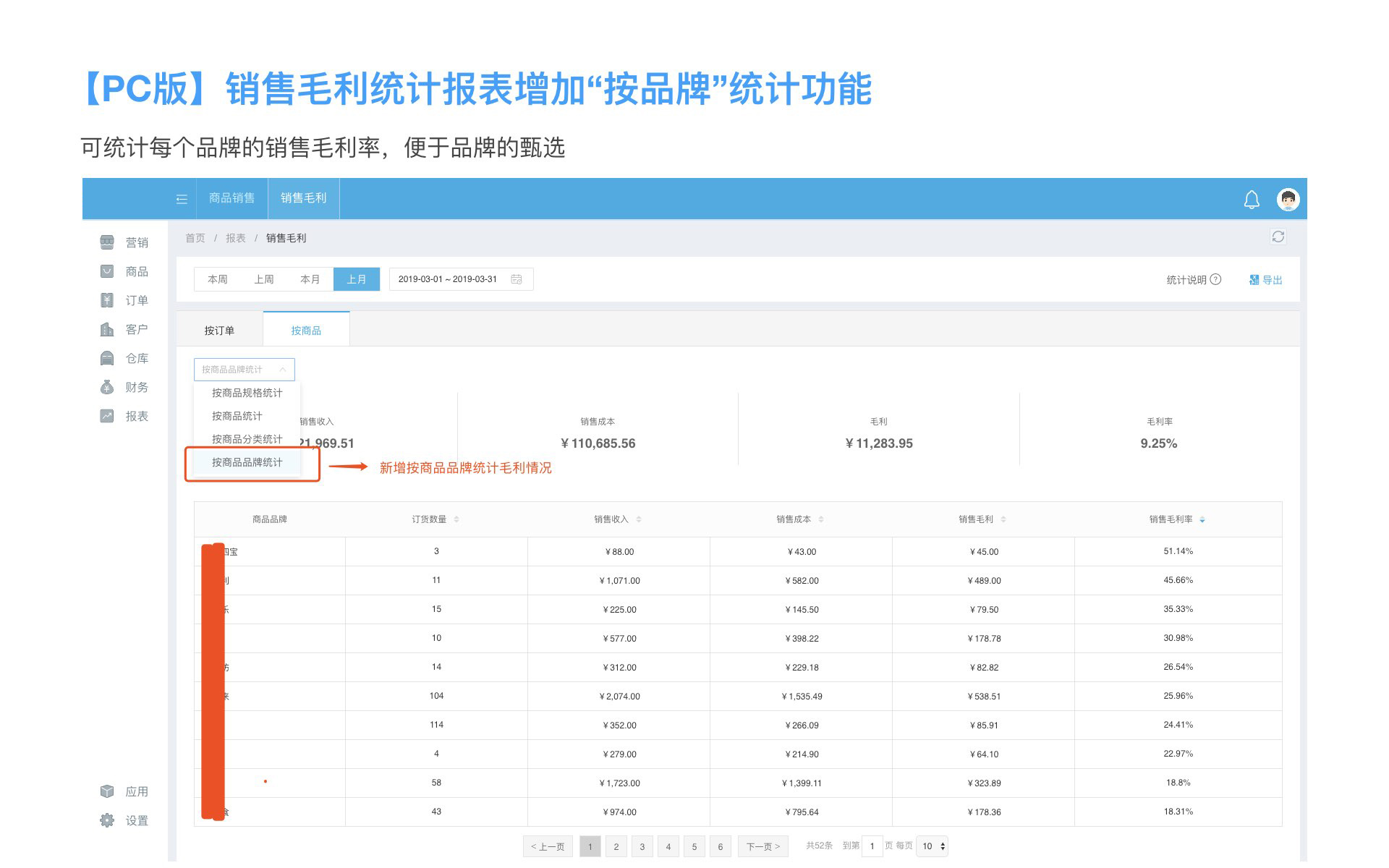Select 上周 time range toggle
The image size is (1389, 868).
[263, 279]
